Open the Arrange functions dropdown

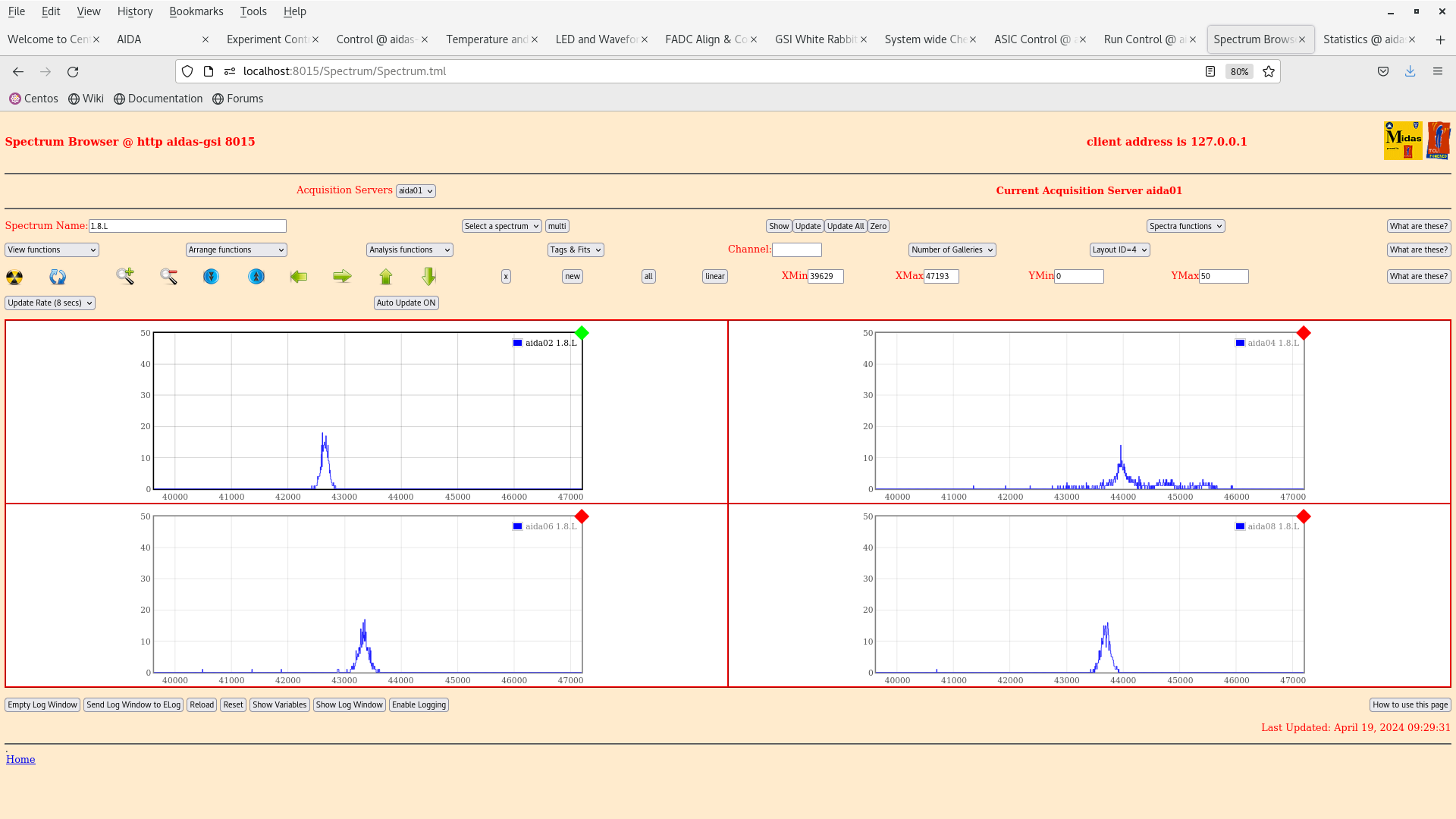pyautogui.click(x=237, y=249)
